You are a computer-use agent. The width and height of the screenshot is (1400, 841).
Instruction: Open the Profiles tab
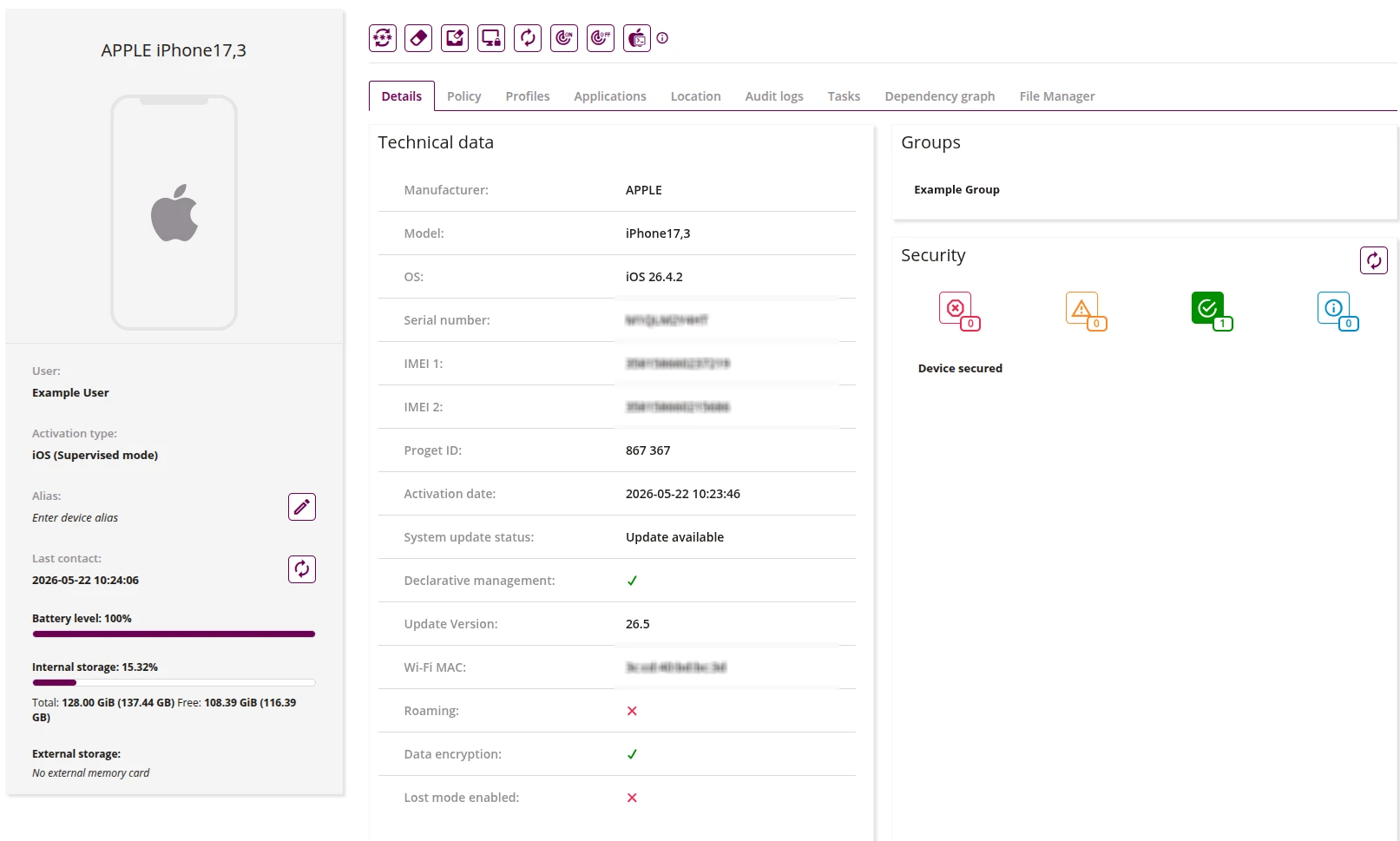528,96
